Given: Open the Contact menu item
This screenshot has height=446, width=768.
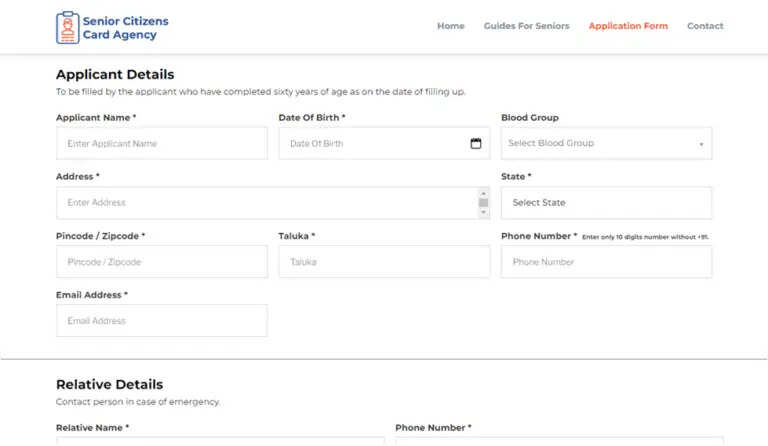Looking at the screenshot, I should point(705,26).
